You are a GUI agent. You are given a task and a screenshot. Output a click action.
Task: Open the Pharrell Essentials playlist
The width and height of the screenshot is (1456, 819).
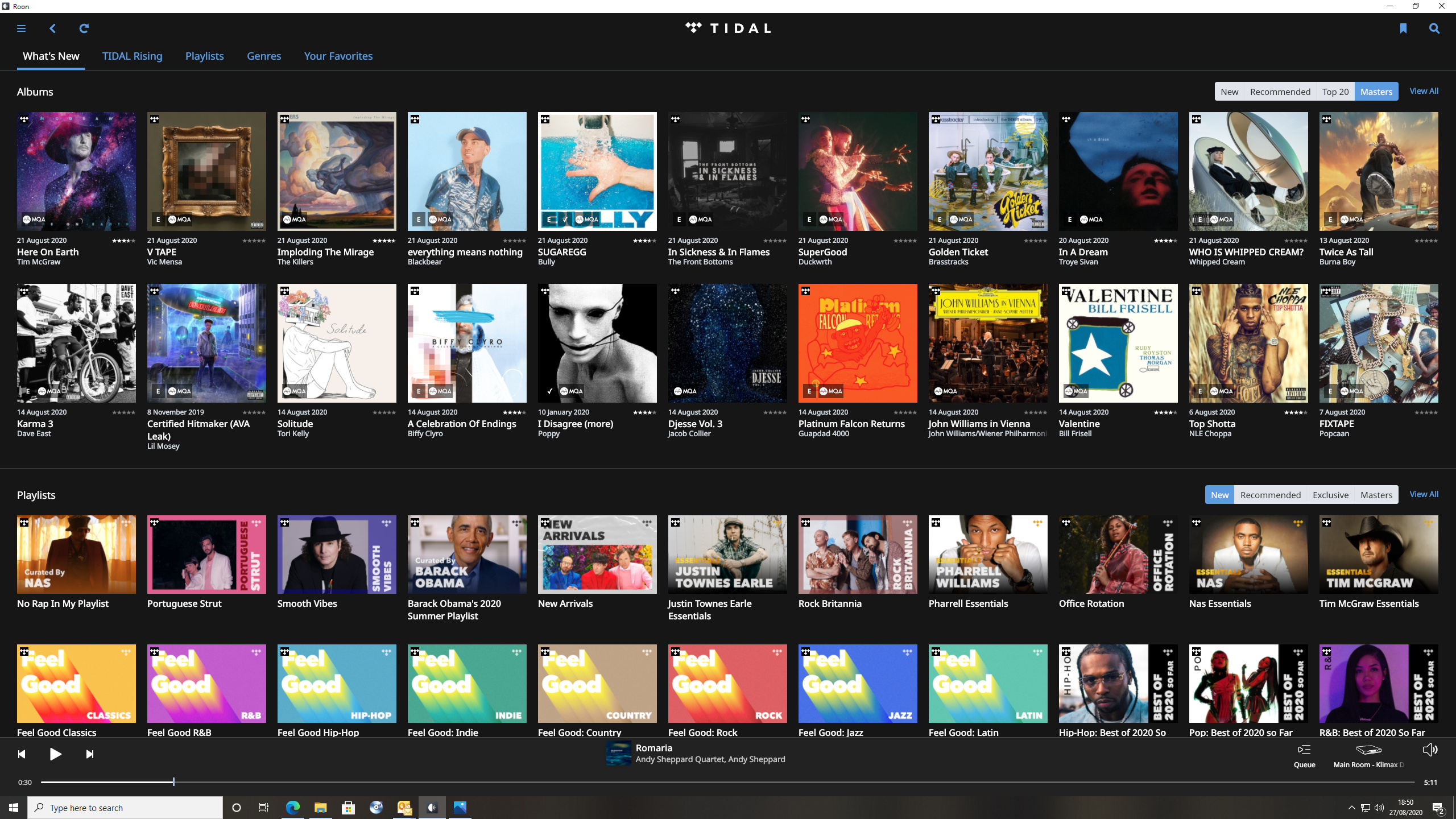coord(988,555)
